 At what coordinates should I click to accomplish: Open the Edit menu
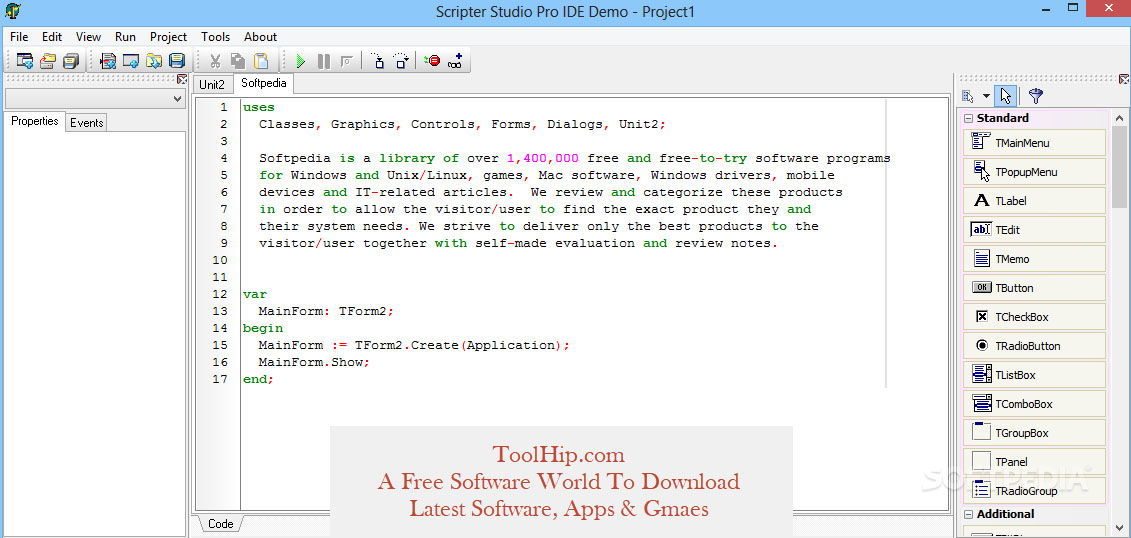tap(52, 37)
